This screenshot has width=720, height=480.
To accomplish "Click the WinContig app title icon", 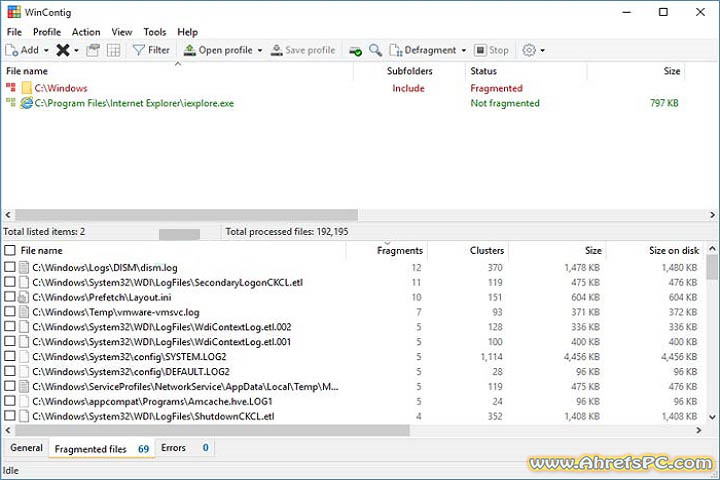I will pyautogui.click(x=14, y=12).
